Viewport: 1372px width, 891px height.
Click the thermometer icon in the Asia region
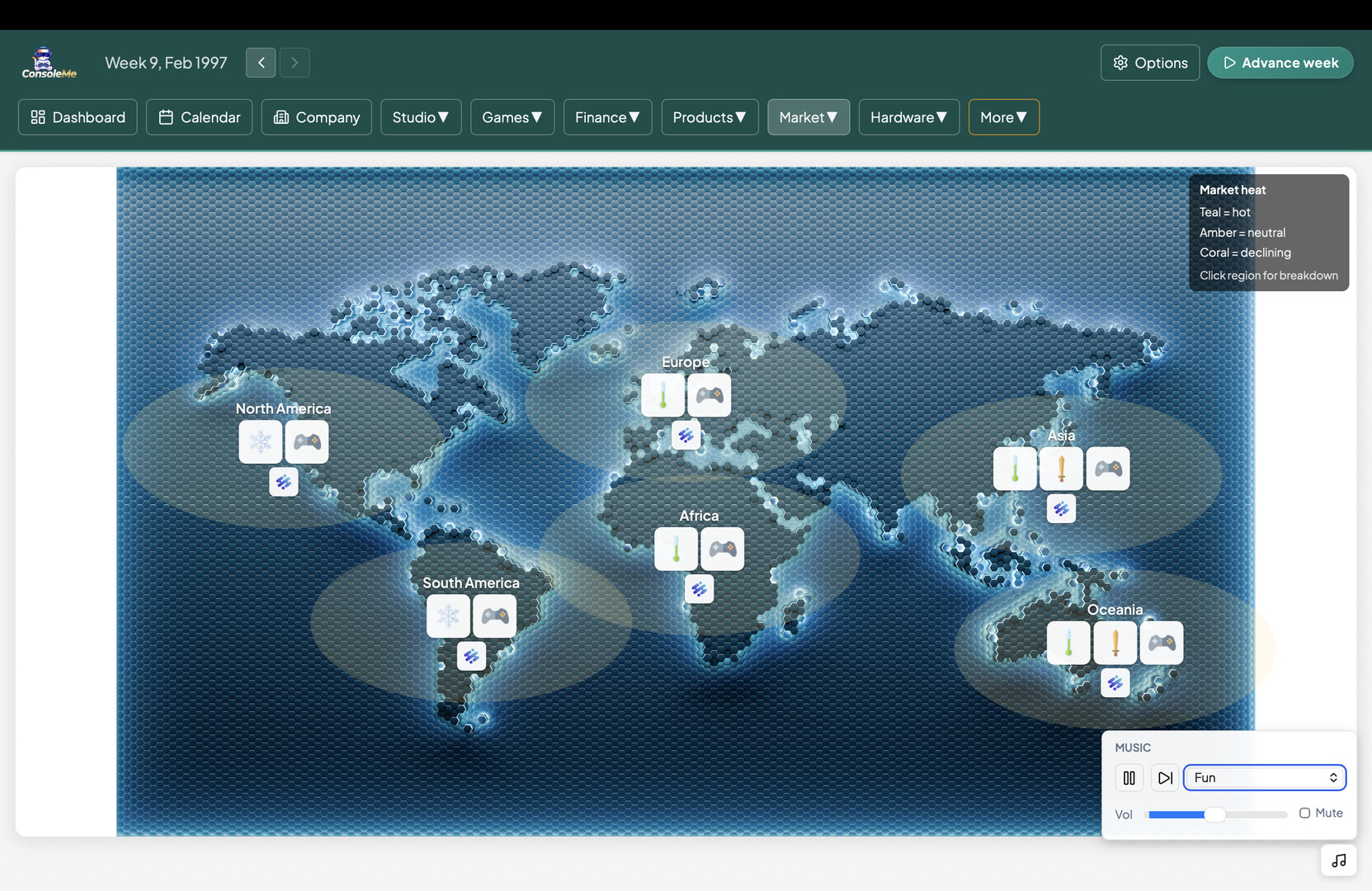pyautogui.click(x=1015, y=469)
